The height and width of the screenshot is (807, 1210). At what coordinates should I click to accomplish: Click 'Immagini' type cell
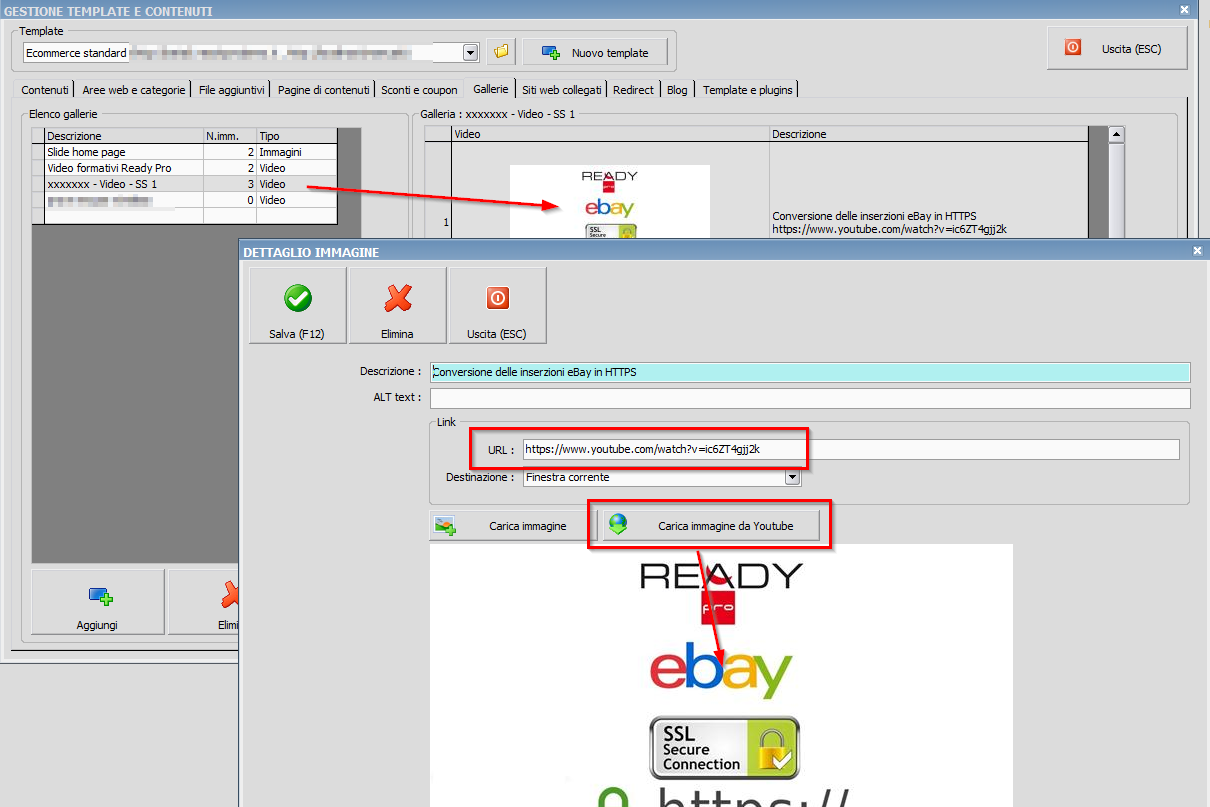(x=297, y=152)
